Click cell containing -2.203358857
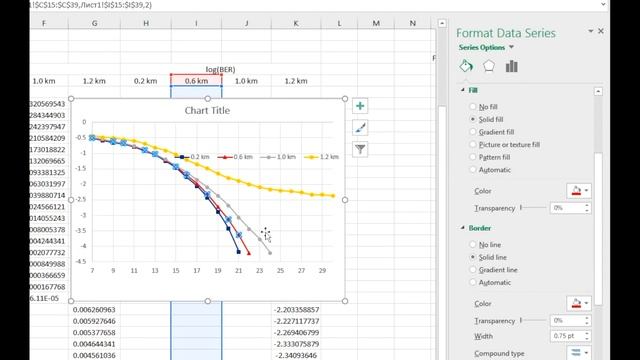 click(296, 310)
